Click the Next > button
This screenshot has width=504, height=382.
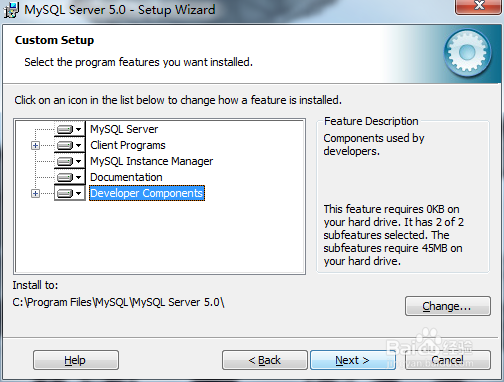pyautogui.click(x=352, y=360)
